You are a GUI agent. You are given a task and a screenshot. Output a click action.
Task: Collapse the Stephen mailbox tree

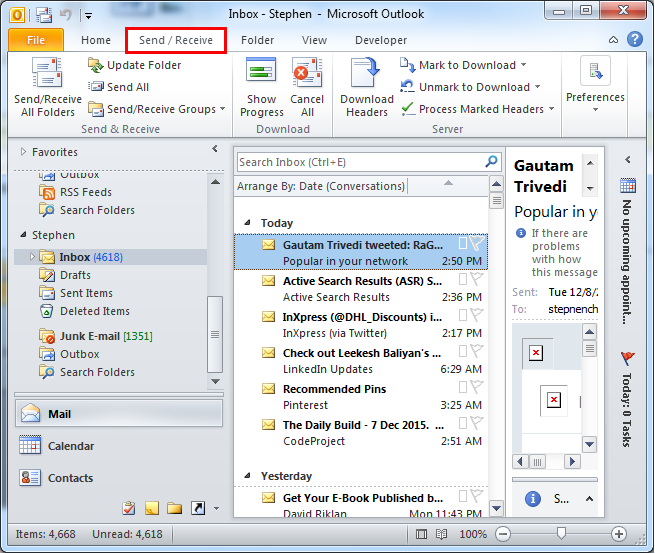(x=23, y=235)
